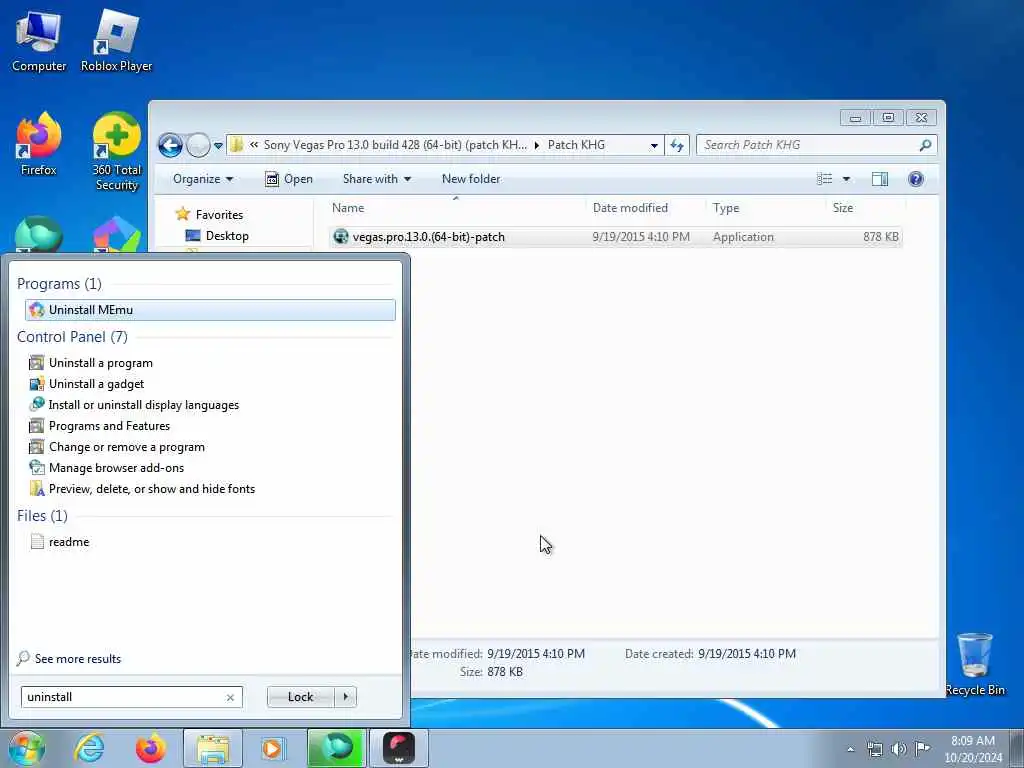Screen dimensions: 1024x768
Task: Click the search magnifier icon in Explorer
Action: coord(925,145)
